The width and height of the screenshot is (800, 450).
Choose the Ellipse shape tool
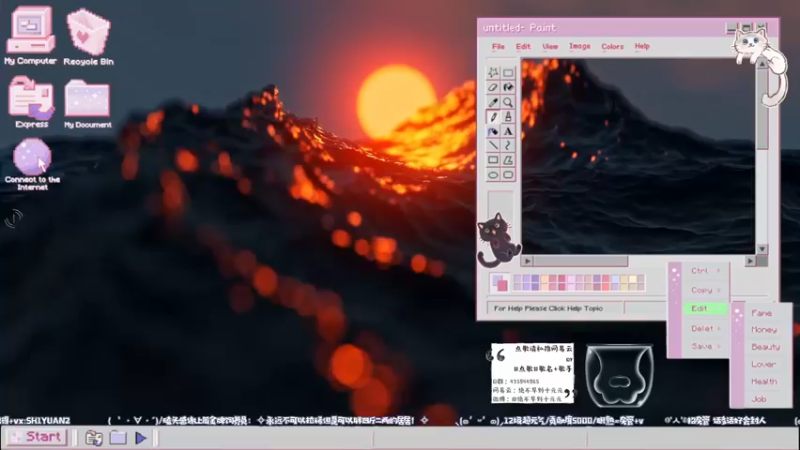coord(493,175)
